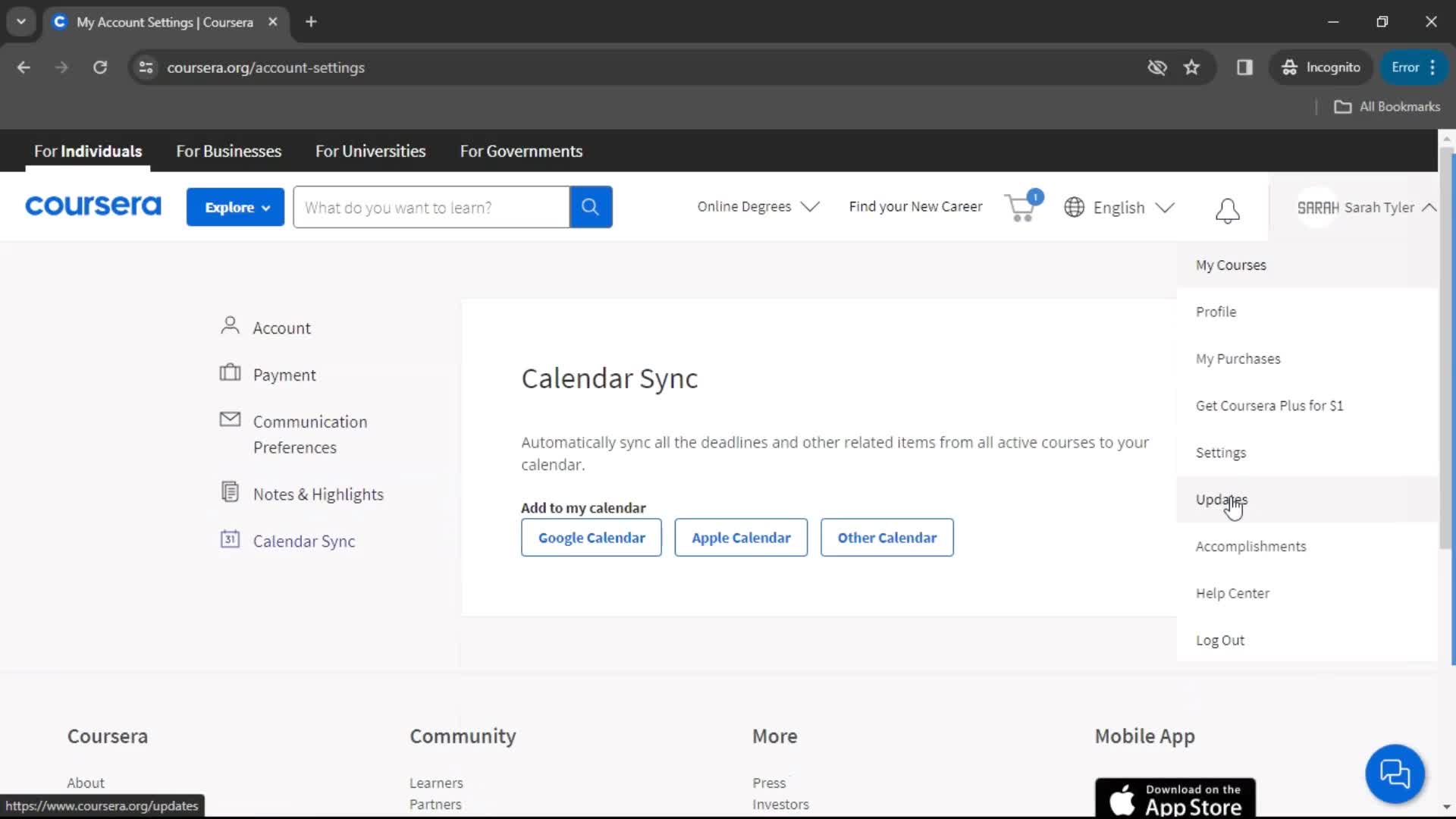Select My Purchases from user menu
Viewport: 1456px width, 819px height.
(1307, 359)
